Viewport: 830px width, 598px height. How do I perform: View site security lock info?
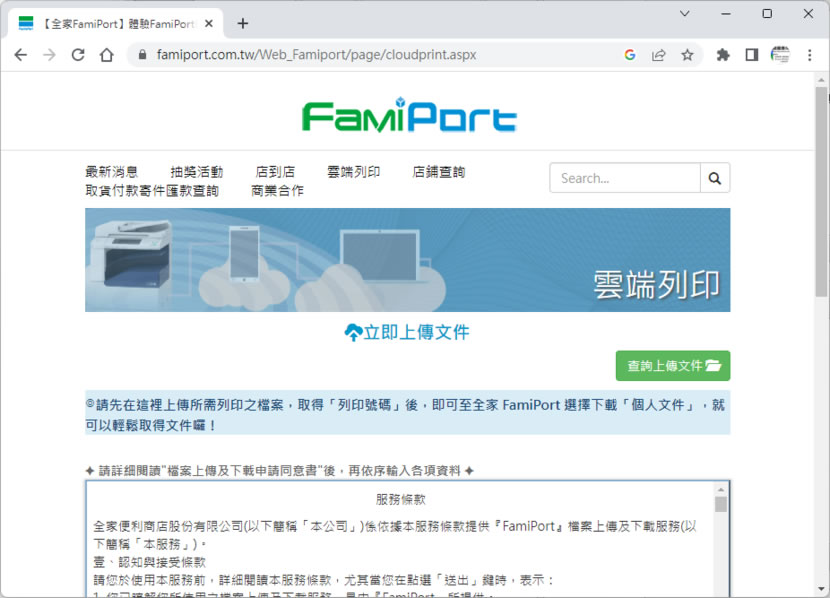point(142,55)
